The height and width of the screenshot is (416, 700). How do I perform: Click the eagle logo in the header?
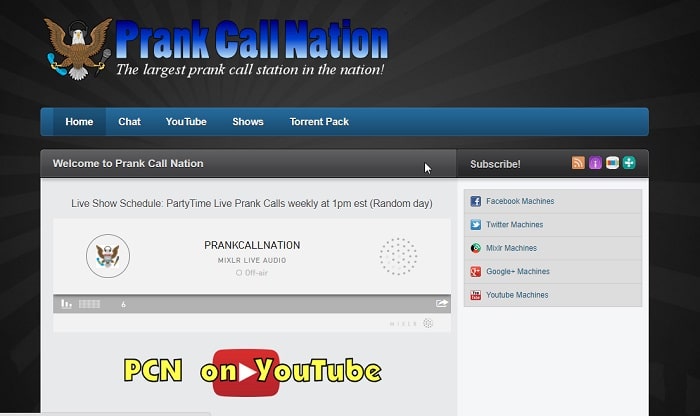[x=79, y=49]
